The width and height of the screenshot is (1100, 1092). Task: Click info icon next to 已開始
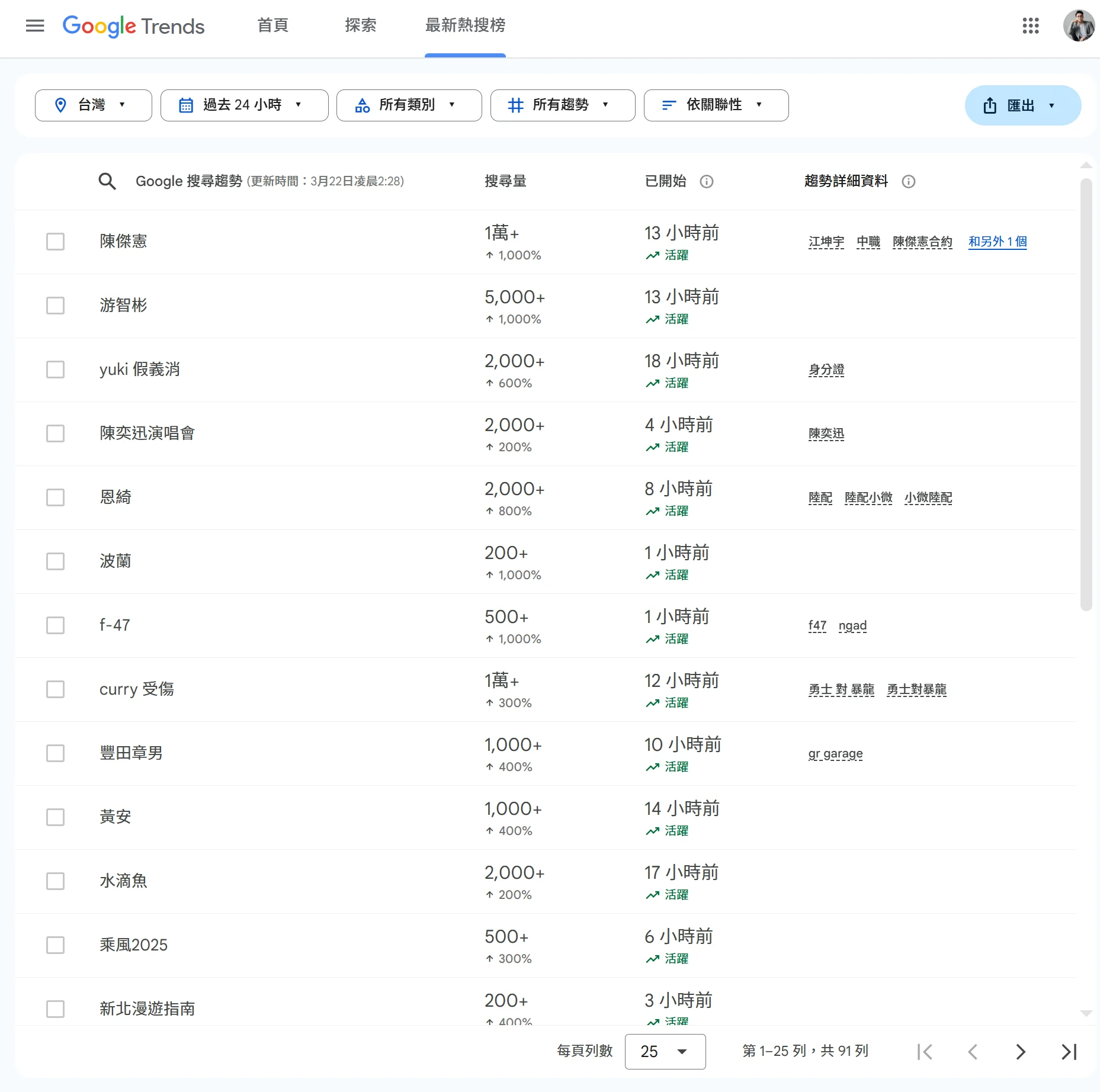[706, 182]
